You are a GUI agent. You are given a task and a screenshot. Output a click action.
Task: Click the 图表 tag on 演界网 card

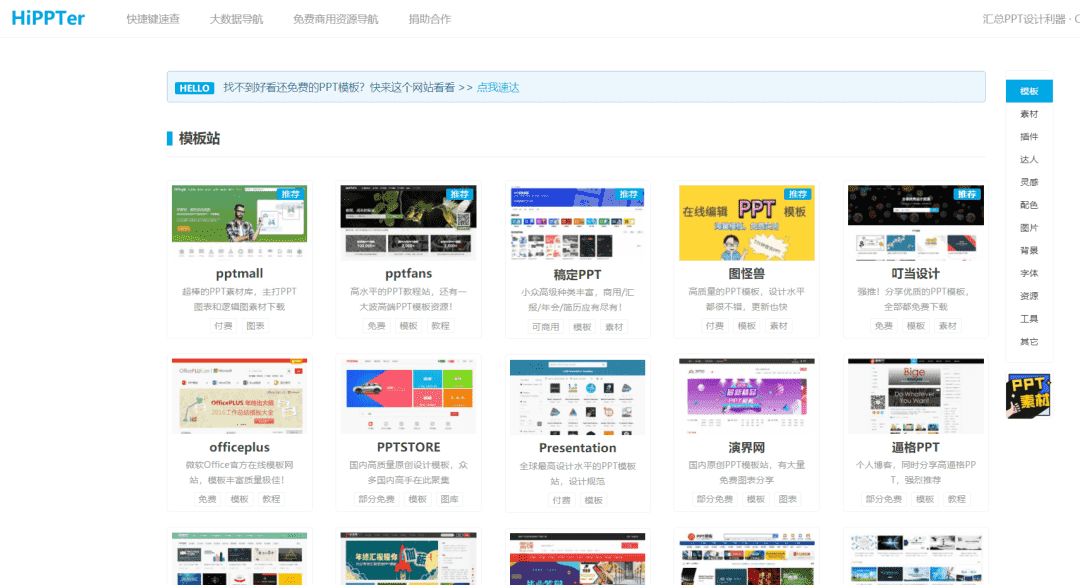[x=787, y=499]
